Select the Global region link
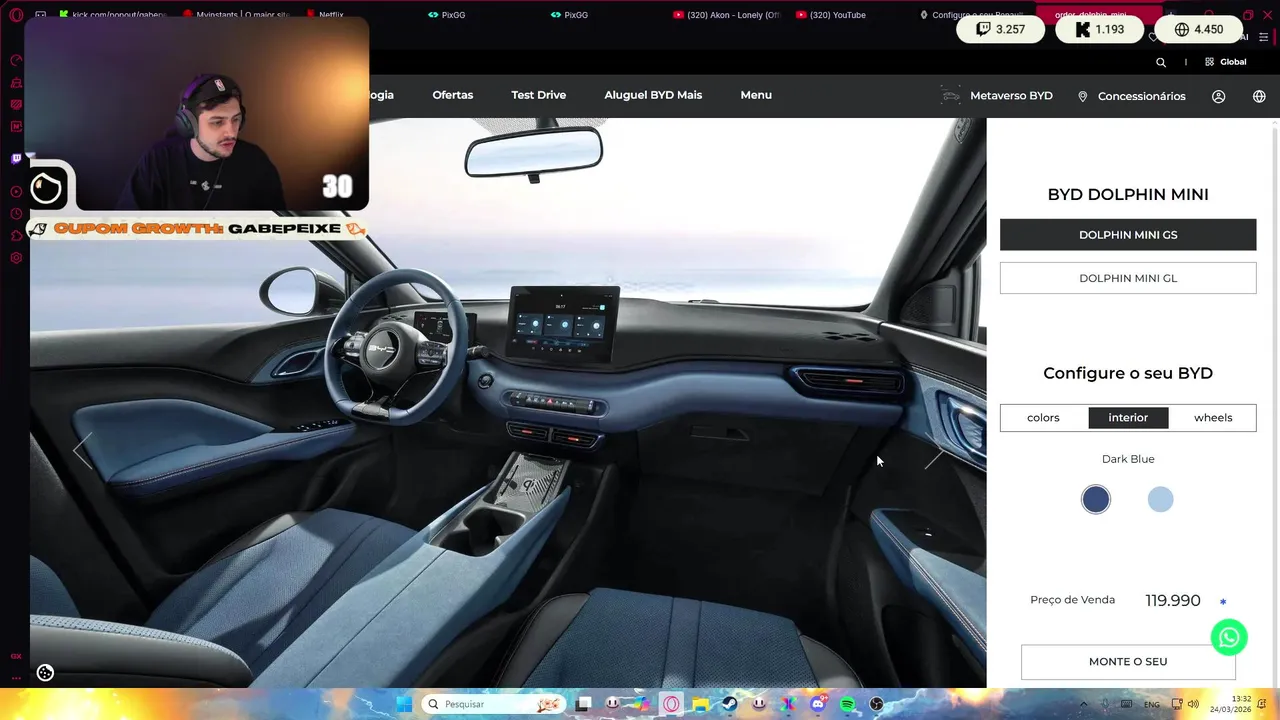Viewport: 1280px width, 720px height. 1226,62
